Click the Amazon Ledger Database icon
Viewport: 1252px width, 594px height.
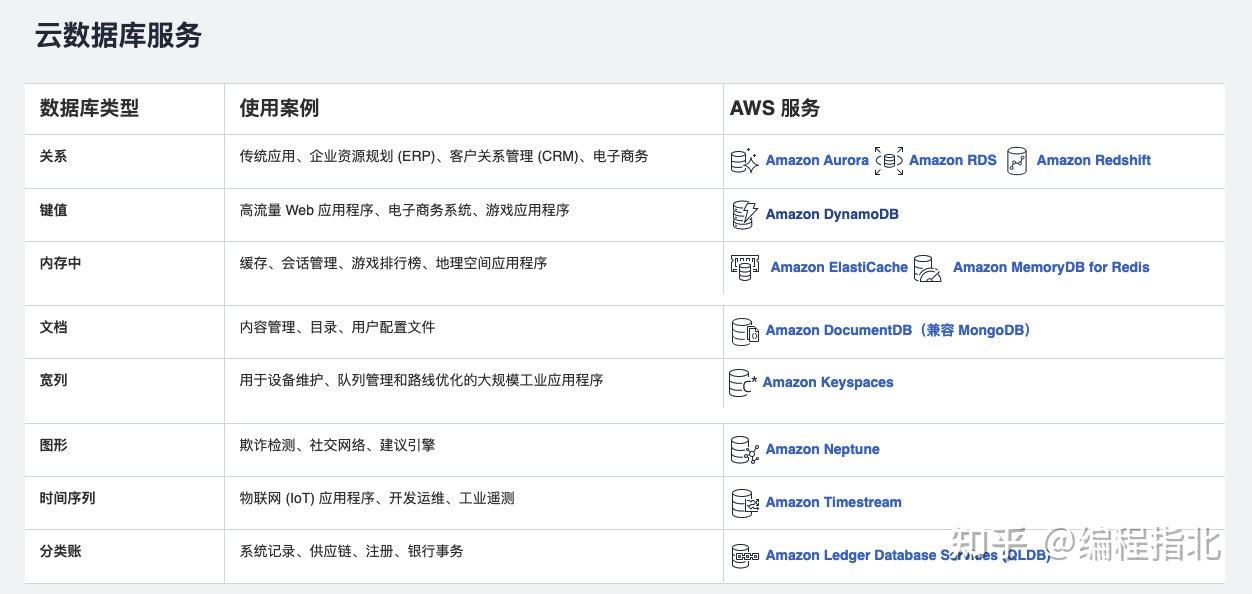[x=744, y=556]
